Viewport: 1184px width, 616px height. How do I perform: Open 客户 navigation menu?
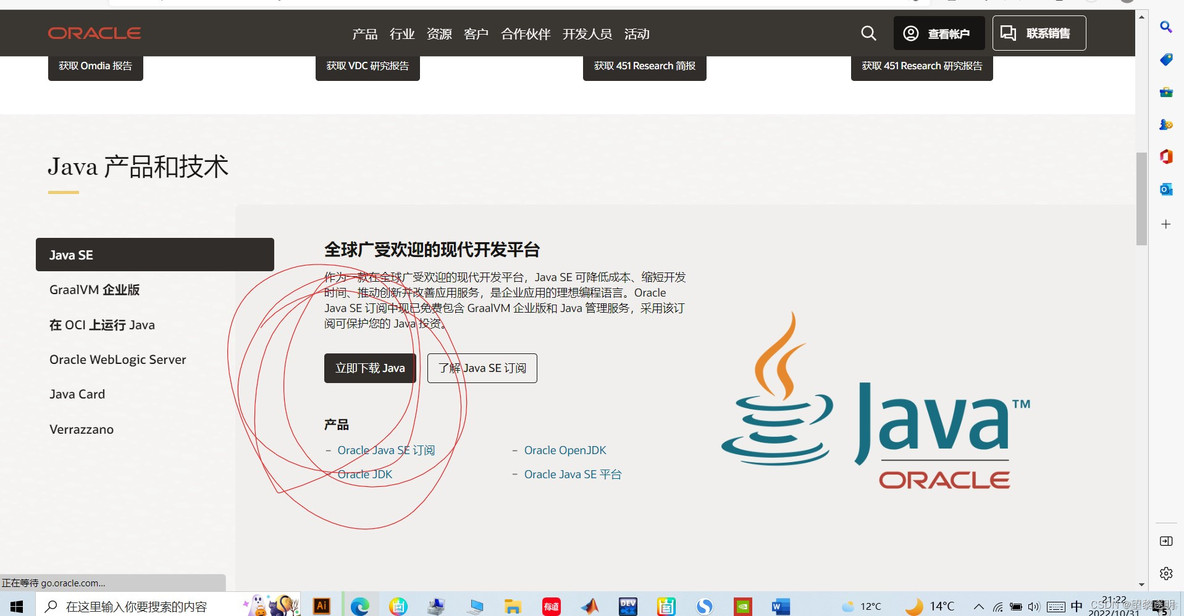(476, 34)
